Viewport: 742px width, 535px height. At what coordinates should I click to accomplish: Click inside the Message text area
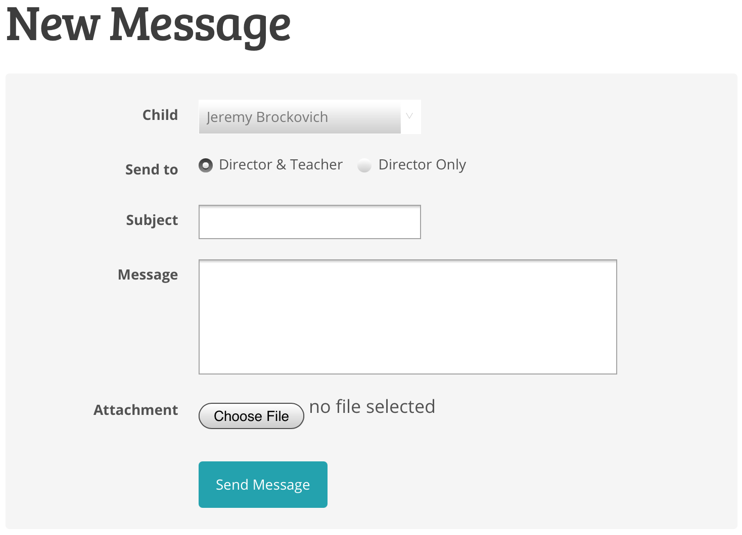pos(407,317)
